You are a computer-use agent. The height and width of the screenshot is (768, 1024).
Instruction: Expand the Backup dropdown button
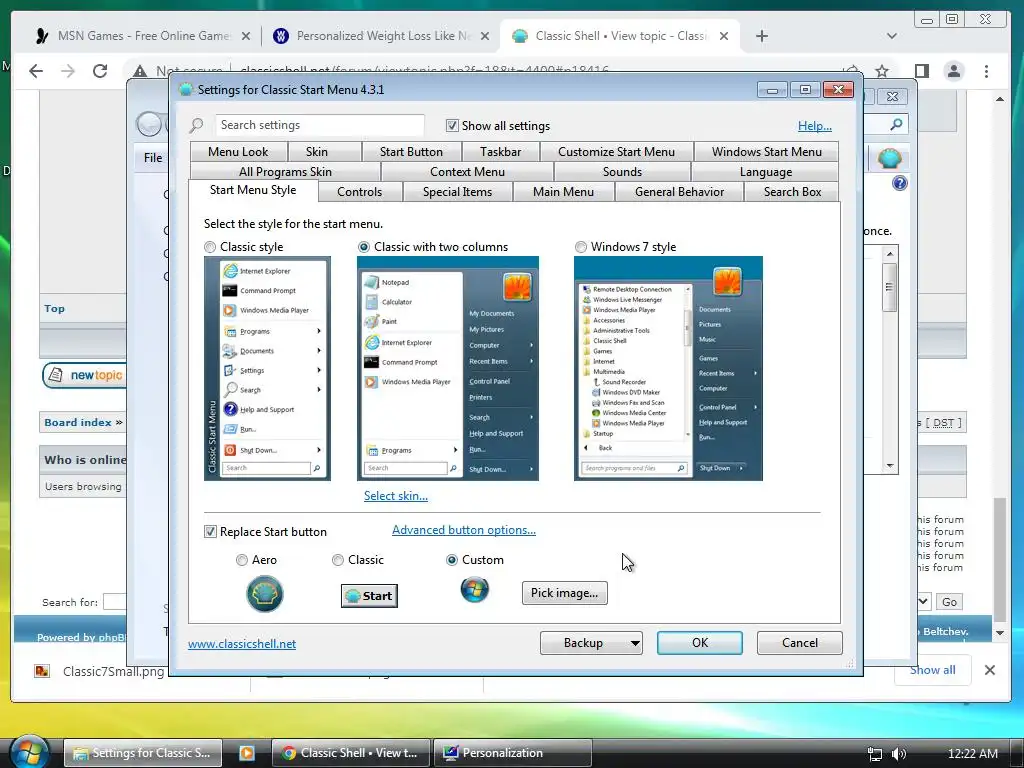pos(634,643)
